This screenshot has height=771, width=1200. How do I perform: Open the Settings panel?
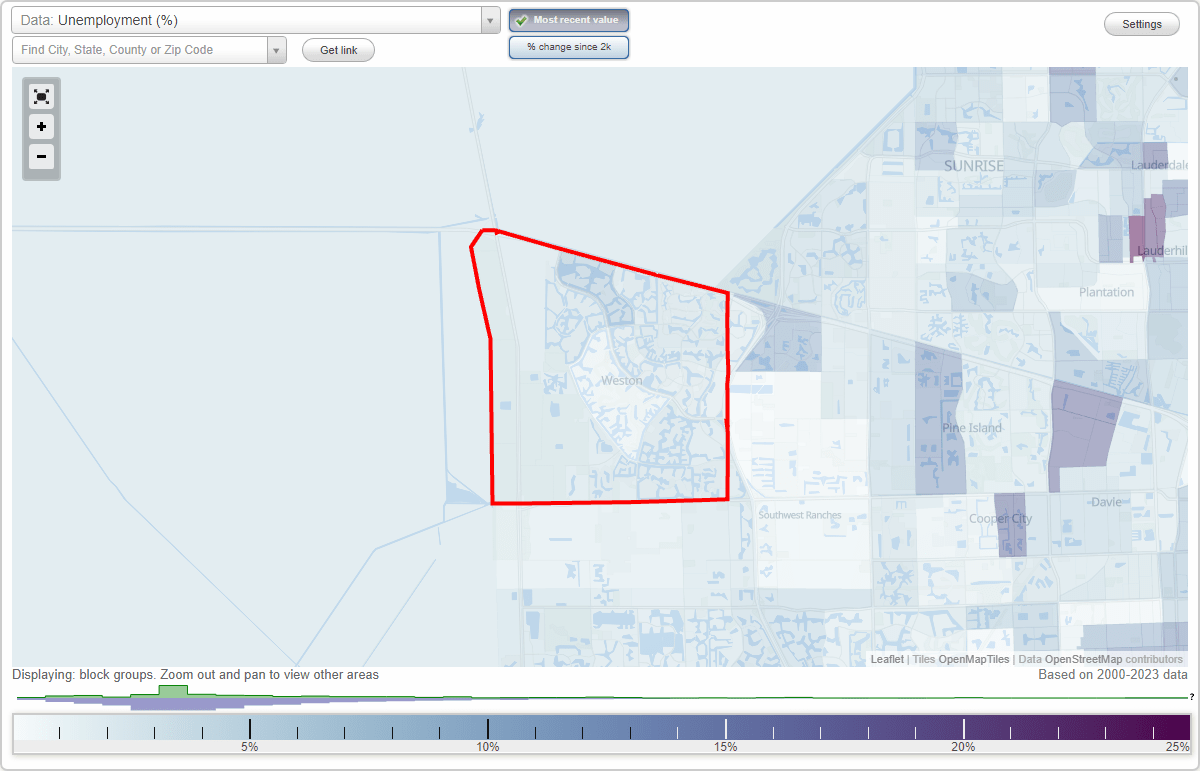coord(1141,23)
